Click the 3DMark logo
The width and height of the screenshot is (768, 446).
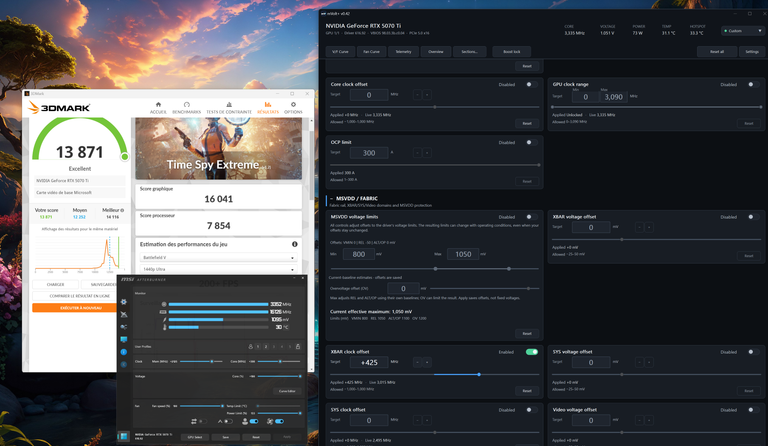(59, 108)
